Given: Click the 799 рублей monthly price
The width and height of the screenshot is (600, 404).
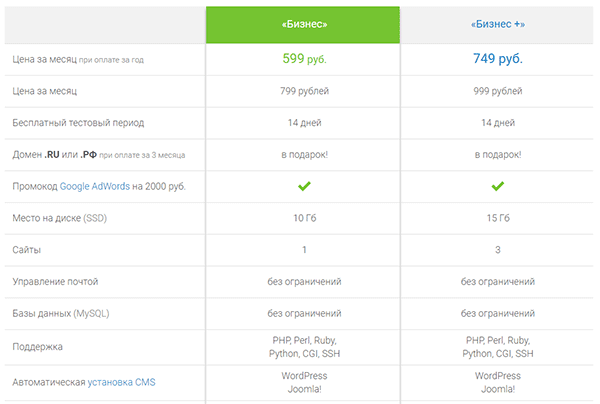Looking at the screenshot, I should point(304,91).
